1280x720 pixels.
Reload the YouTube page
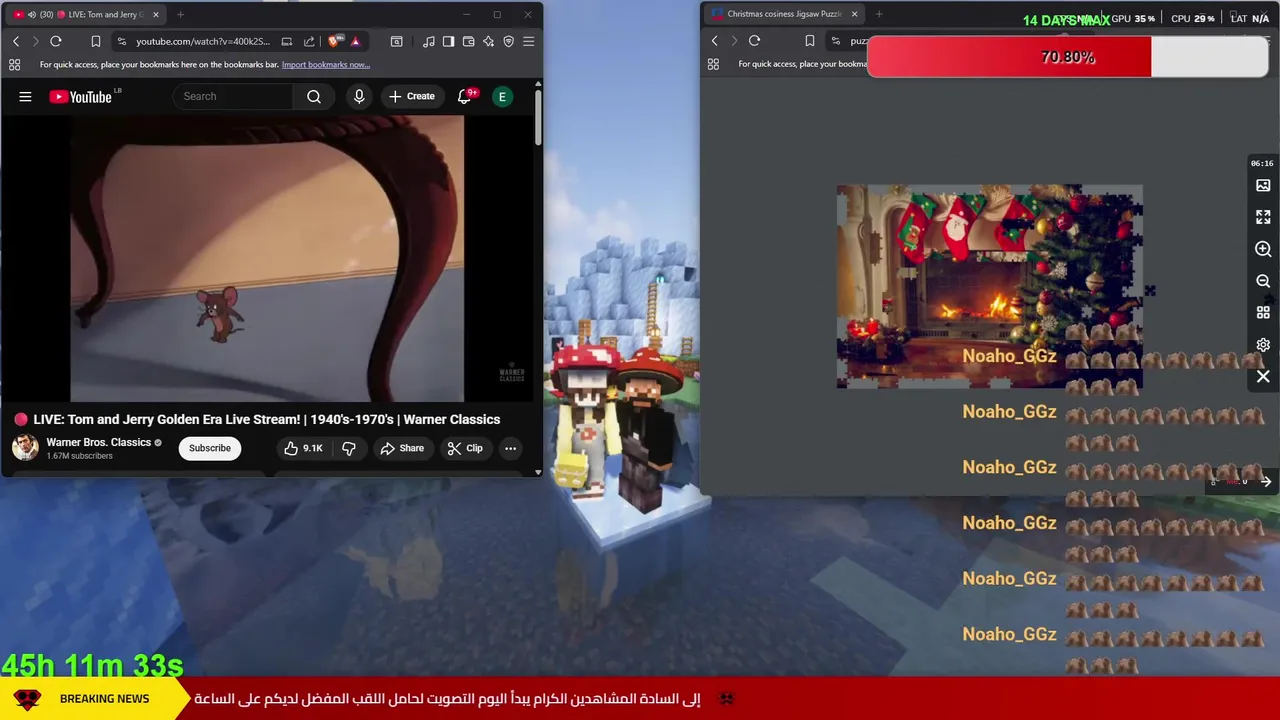56,41
